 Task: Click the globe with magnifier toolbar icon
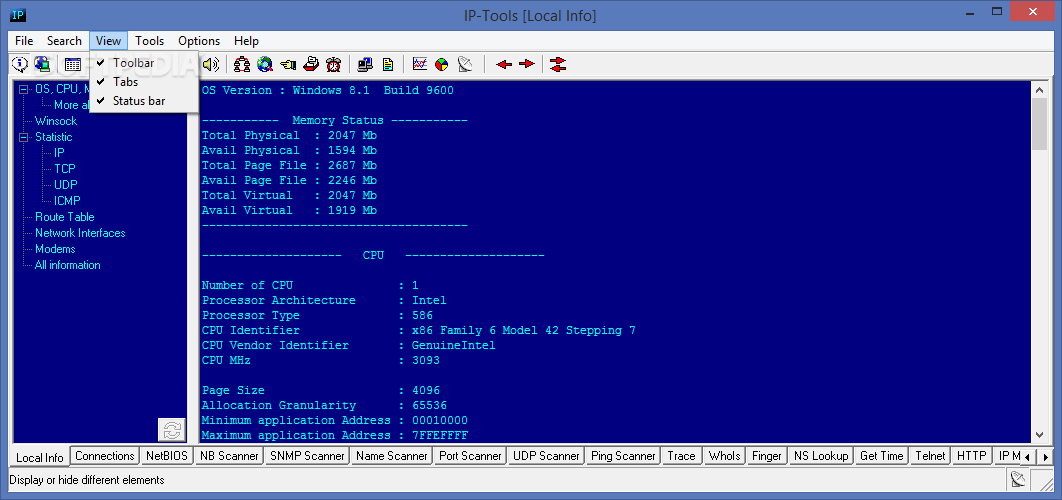(x=265, y=64)
